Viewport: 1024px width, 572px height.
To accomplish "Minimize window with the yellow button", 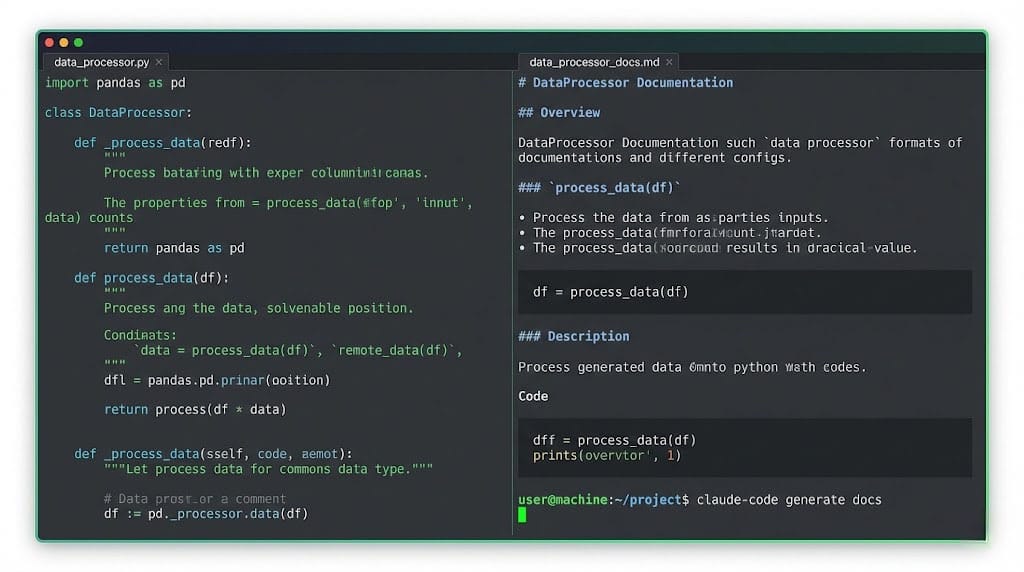I will (x=64, y=43).
